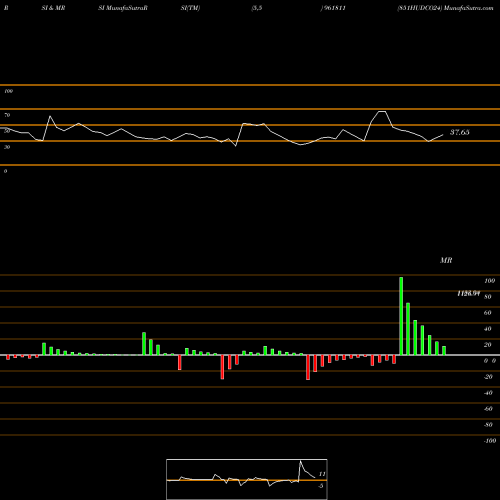Click the MunafaSutra.com header text
Viewport: 500px width, 500px height.
point(469,8)
